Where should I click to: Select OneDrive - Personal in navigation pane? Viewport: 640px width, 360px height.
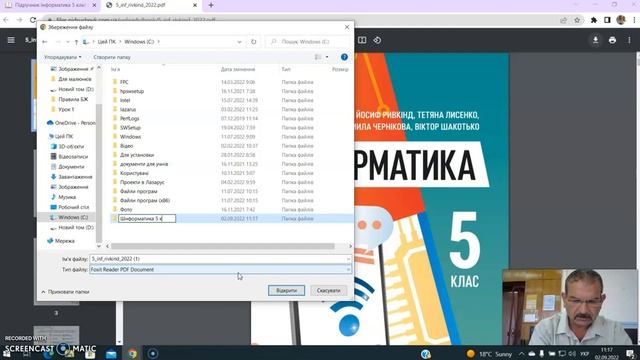(x=71, y=122)
